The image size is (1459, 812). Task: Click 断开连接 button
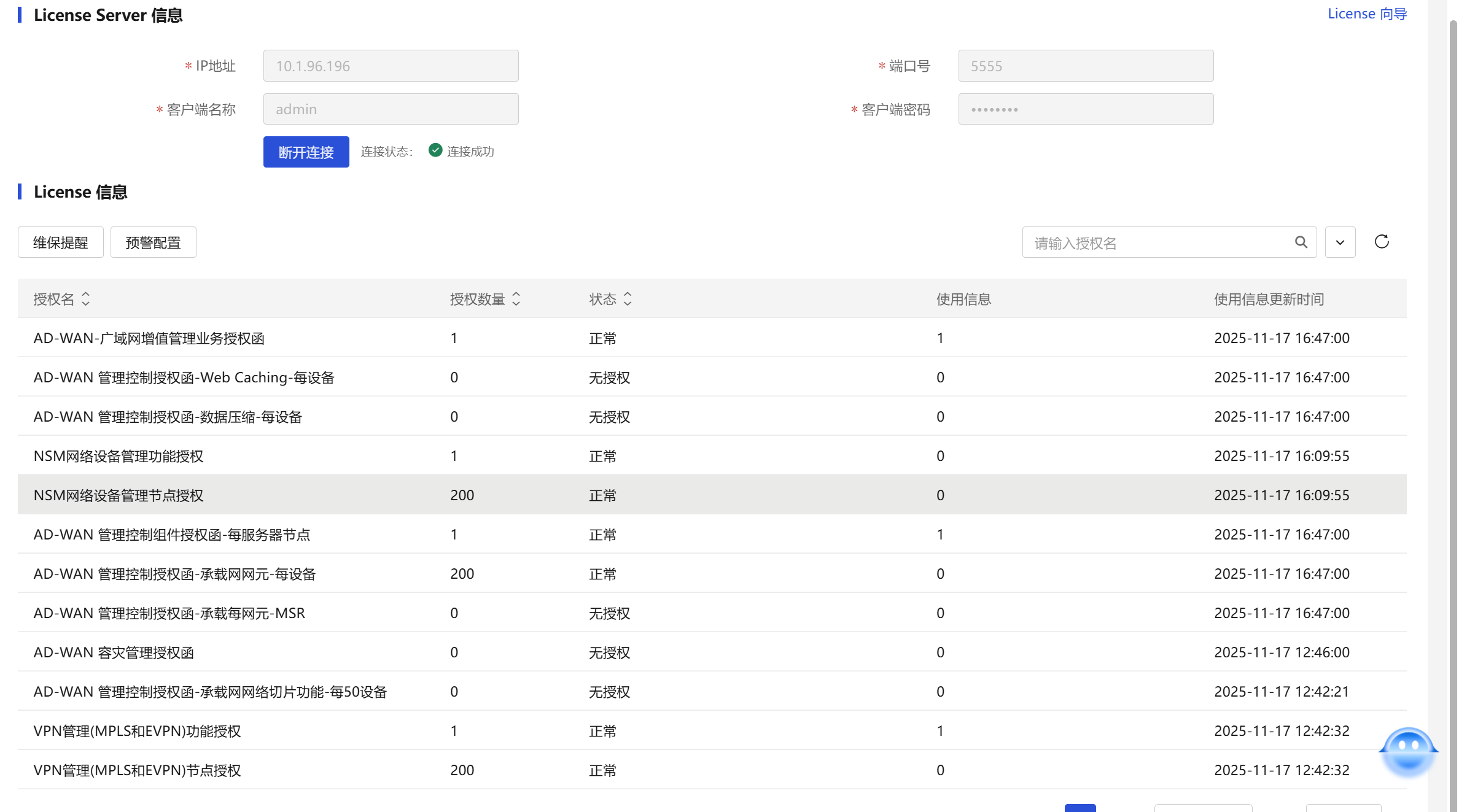[306, 152]
